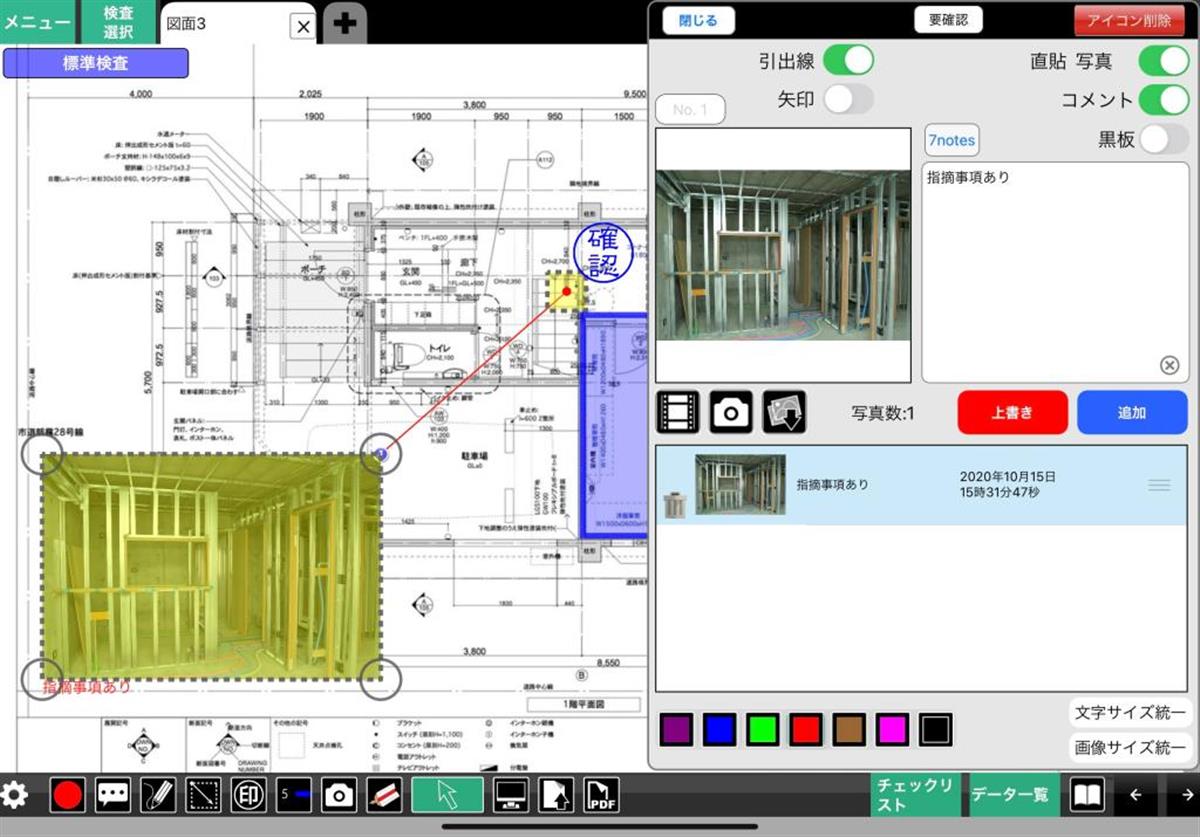This screenshot has height=837, width=1200.
Task: Delete photo entry with trash can icon
Action: 674,505
